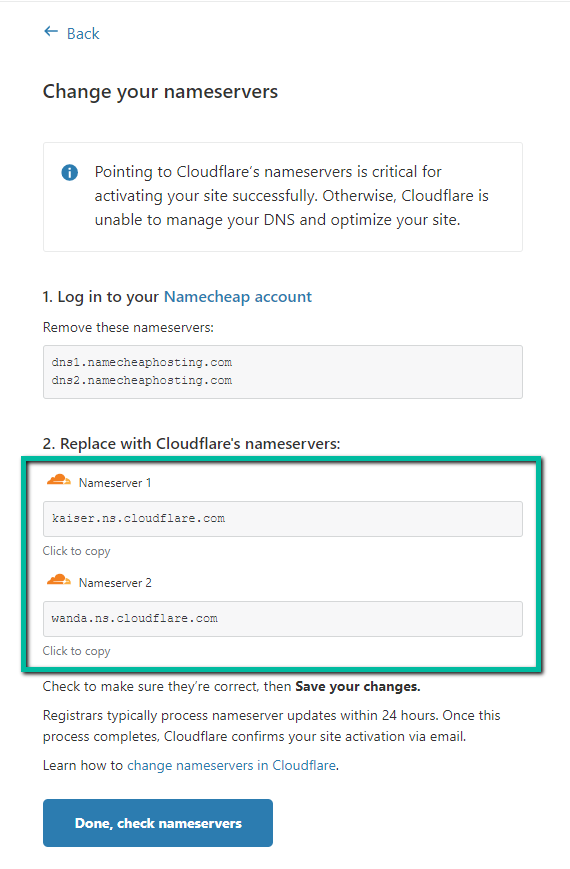Click the 'Remove these nameservers' label
Screen dimensions: 570x869
coord(128,328)
